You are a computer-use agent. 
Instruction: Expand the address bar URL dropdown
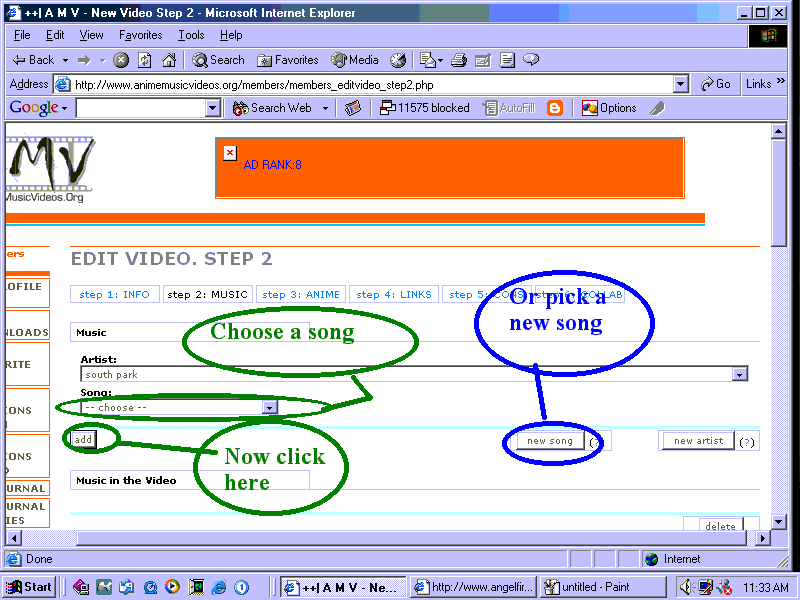681,84
